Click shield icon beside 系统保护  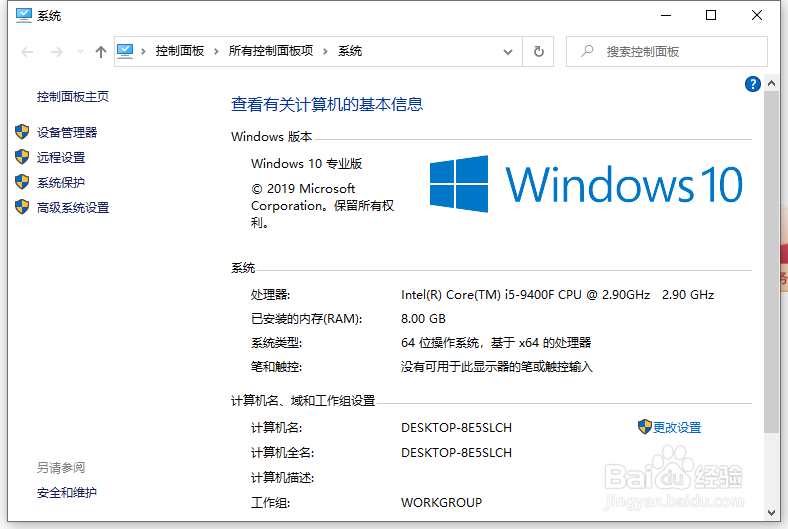pyautogui.click(x=22, y=182)
